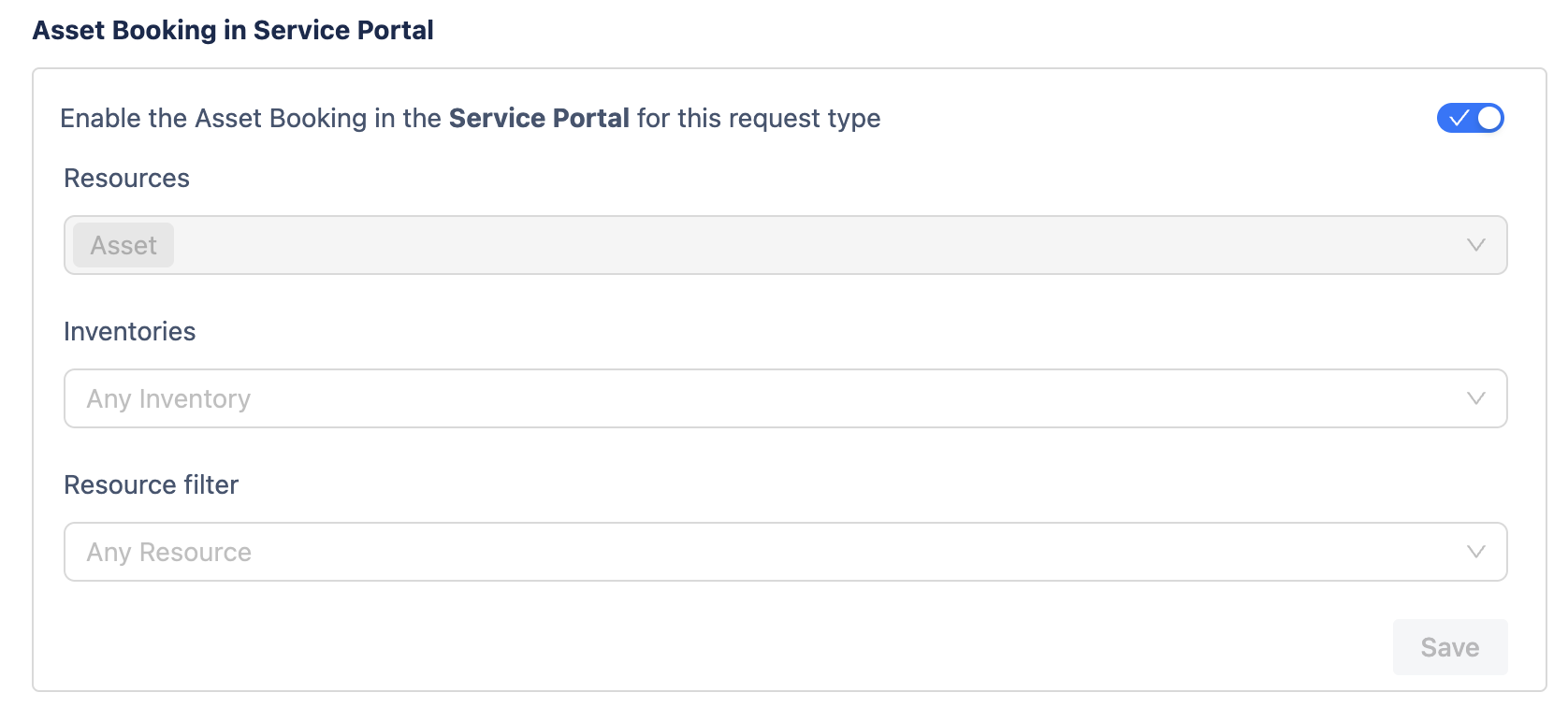Select the Asset tag in Resources

pyautogui.click(x=123, y=245)
